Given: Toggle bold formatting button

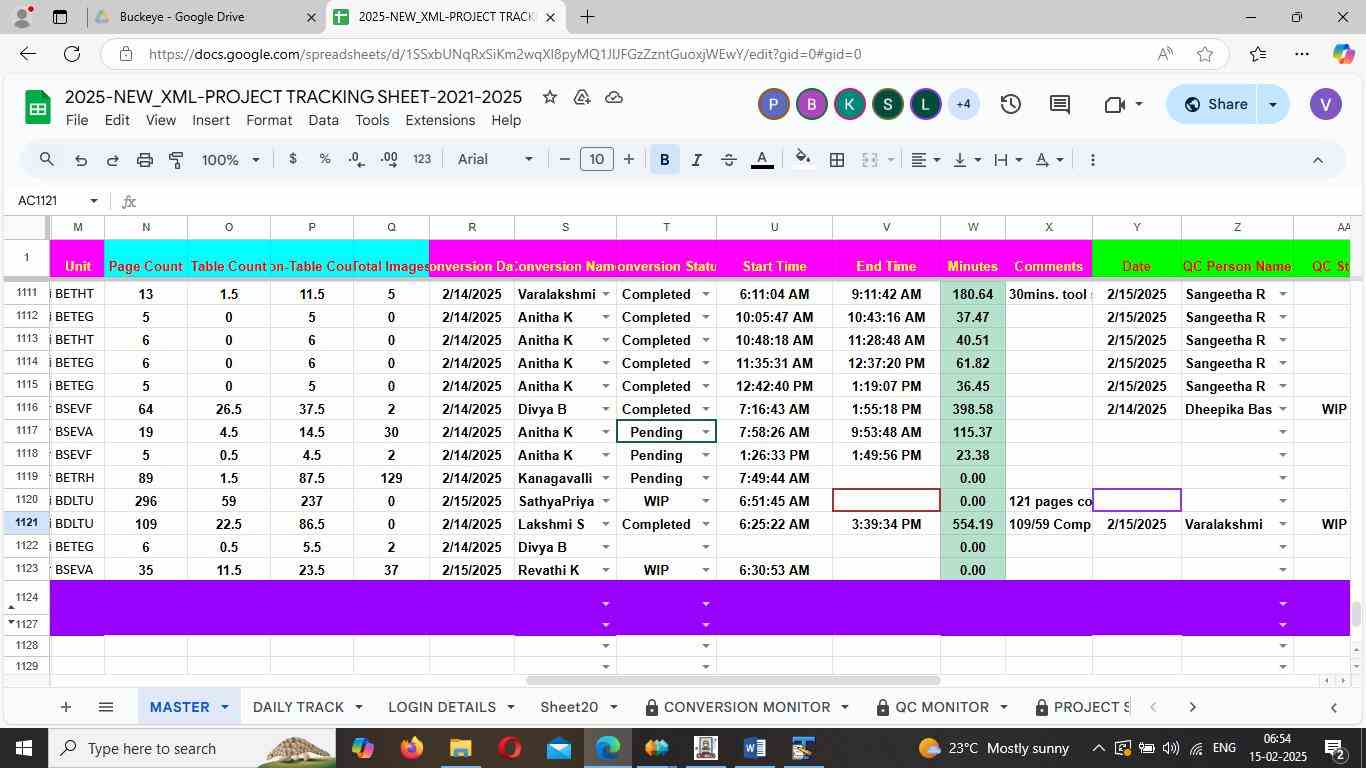Looking at the screenshot, I should point(664,160).
